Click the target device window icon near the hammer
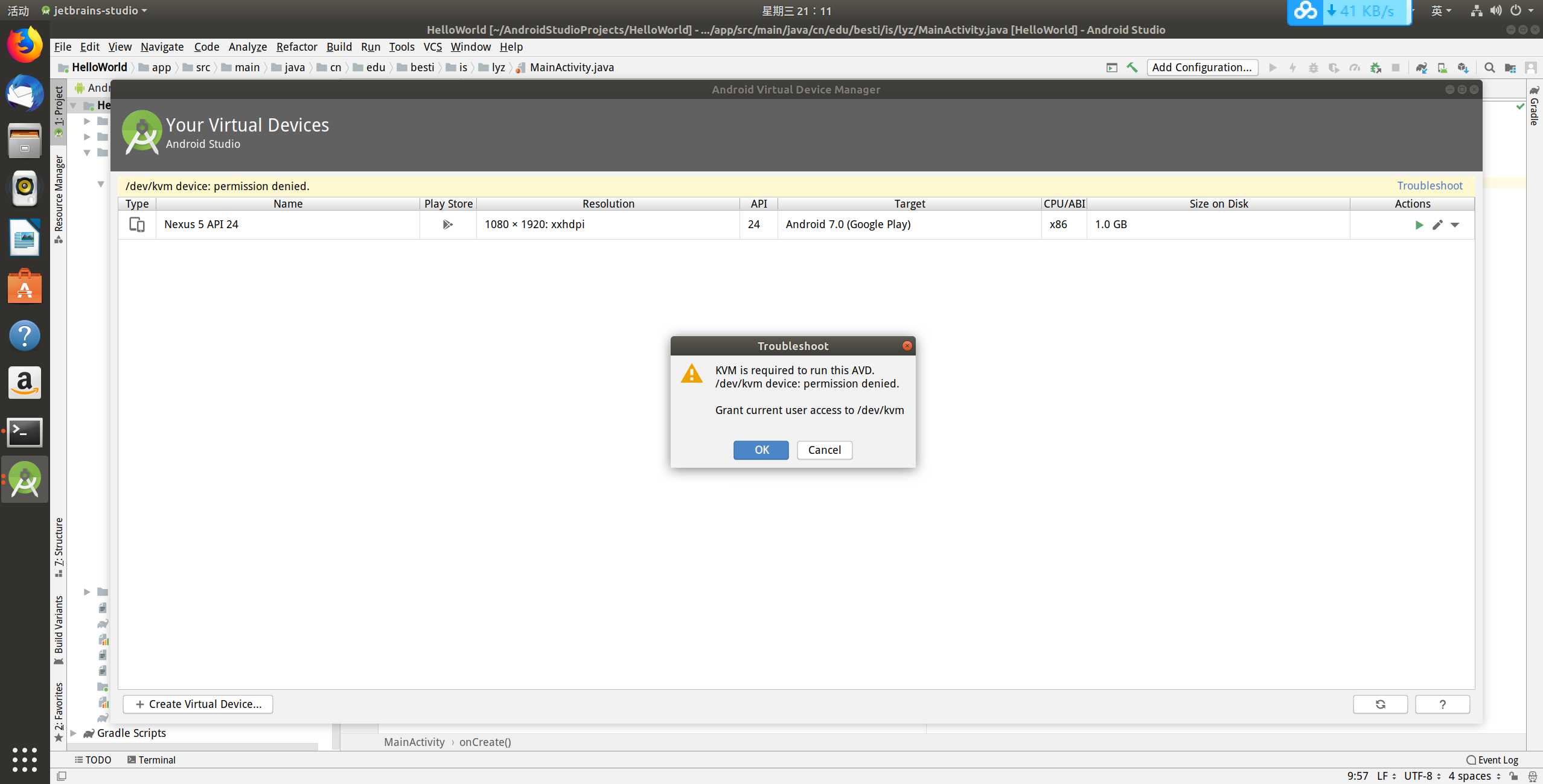Viewport: 1543px width, 784px height. 1112,68
